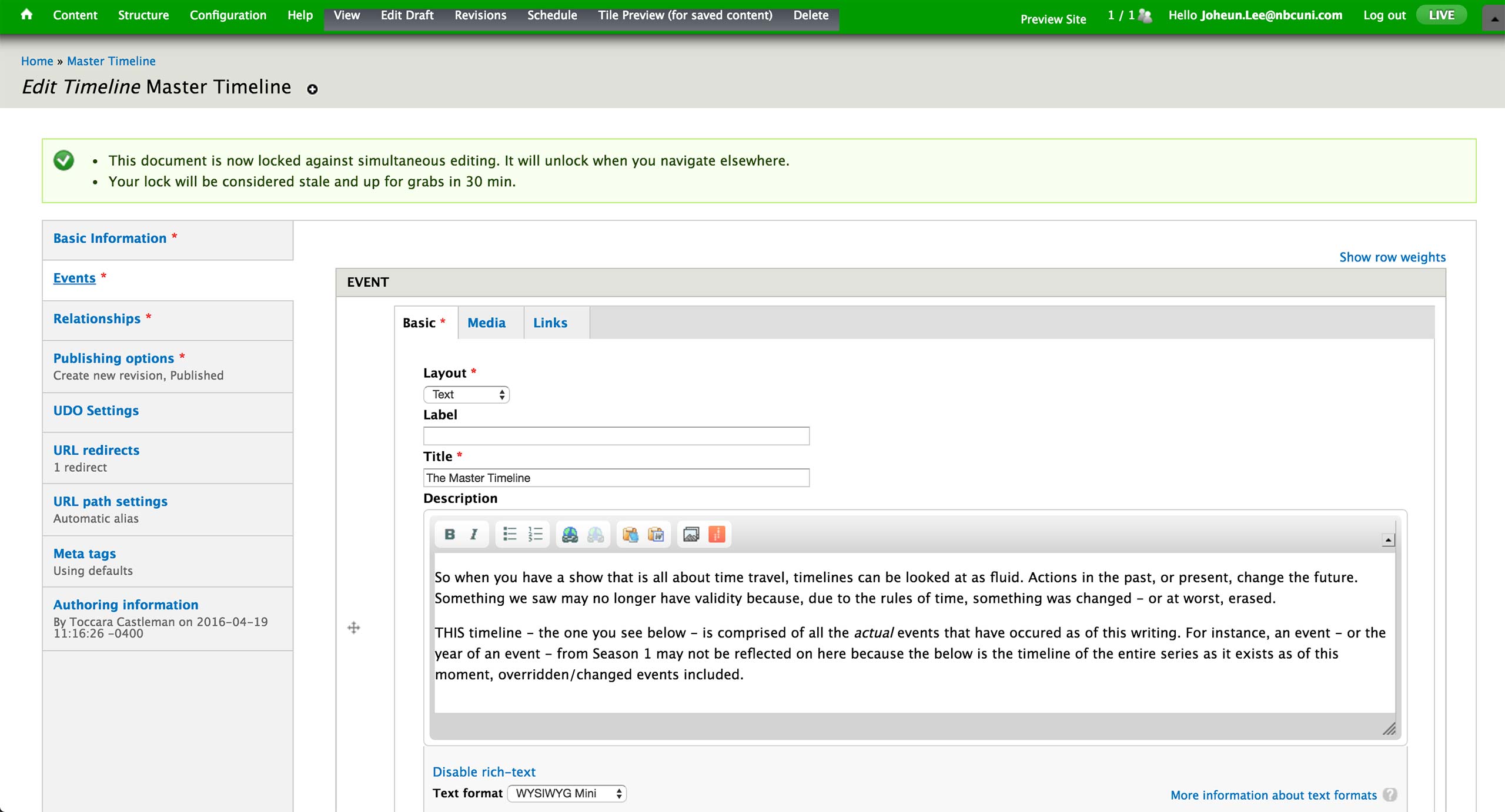Open the Revisions tab
The image size is (1505, 812).
coord(480,15)
